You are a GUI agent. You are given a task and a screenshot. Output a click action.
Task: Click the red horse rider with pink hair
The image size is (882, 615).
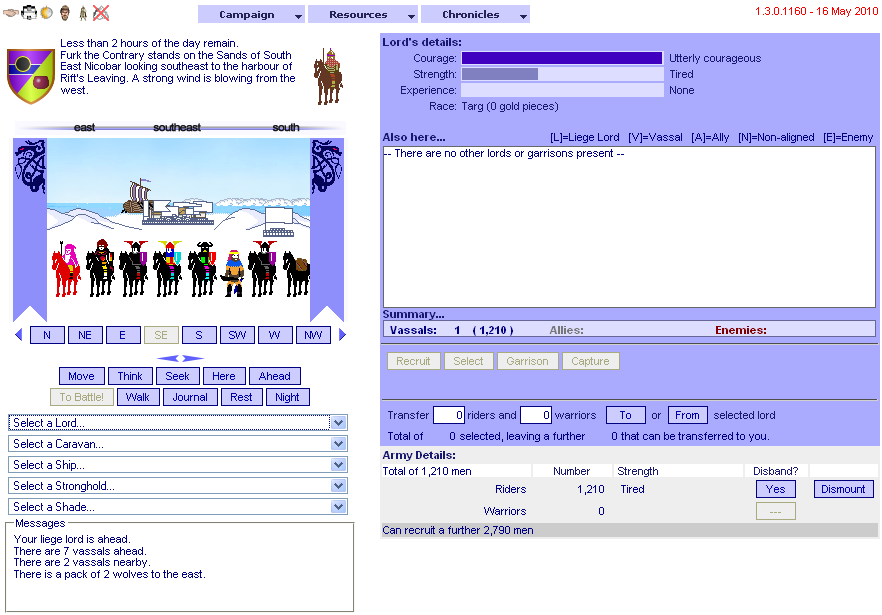[65, 269]
